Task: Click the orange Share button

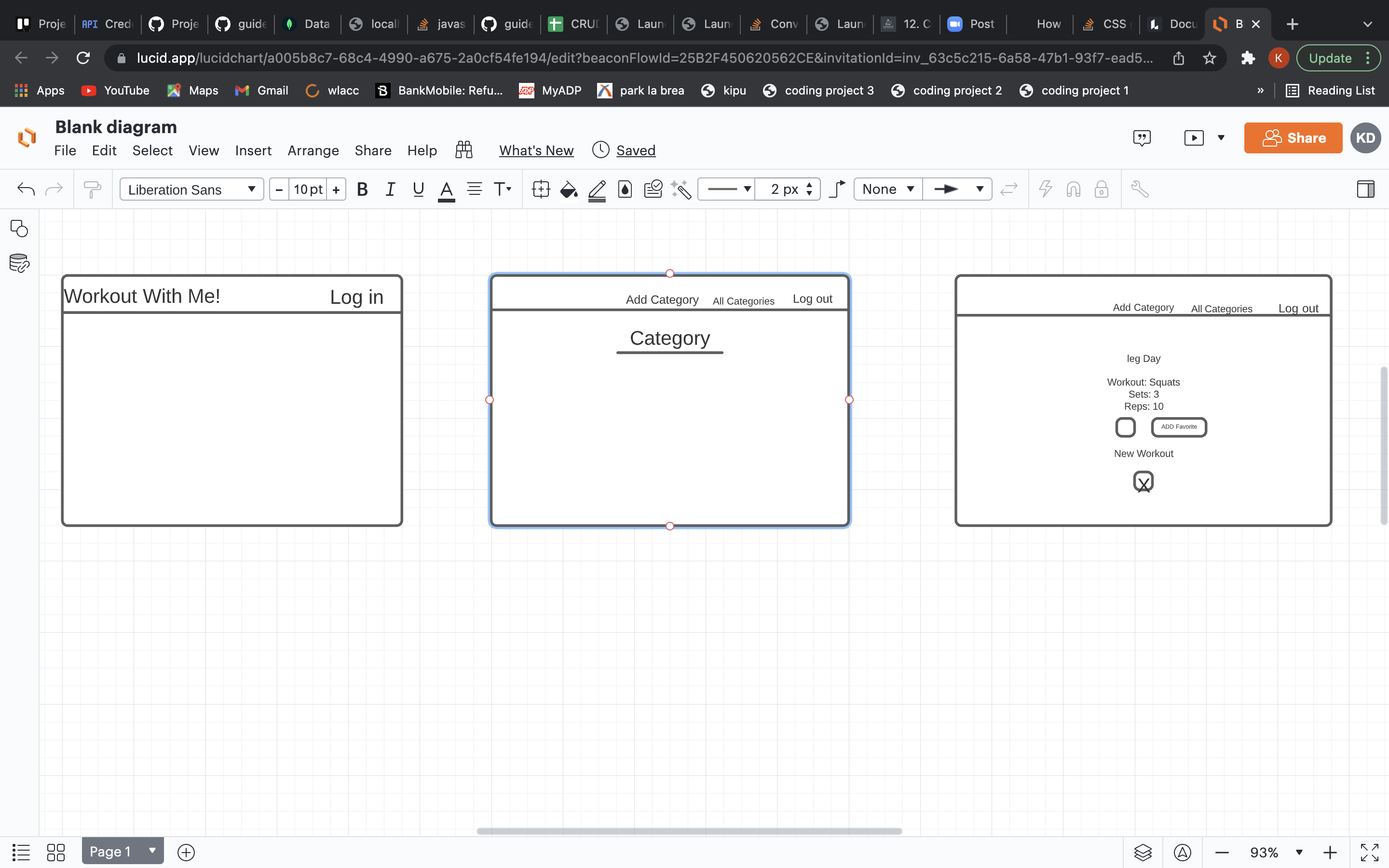Action: point(1293,138)
